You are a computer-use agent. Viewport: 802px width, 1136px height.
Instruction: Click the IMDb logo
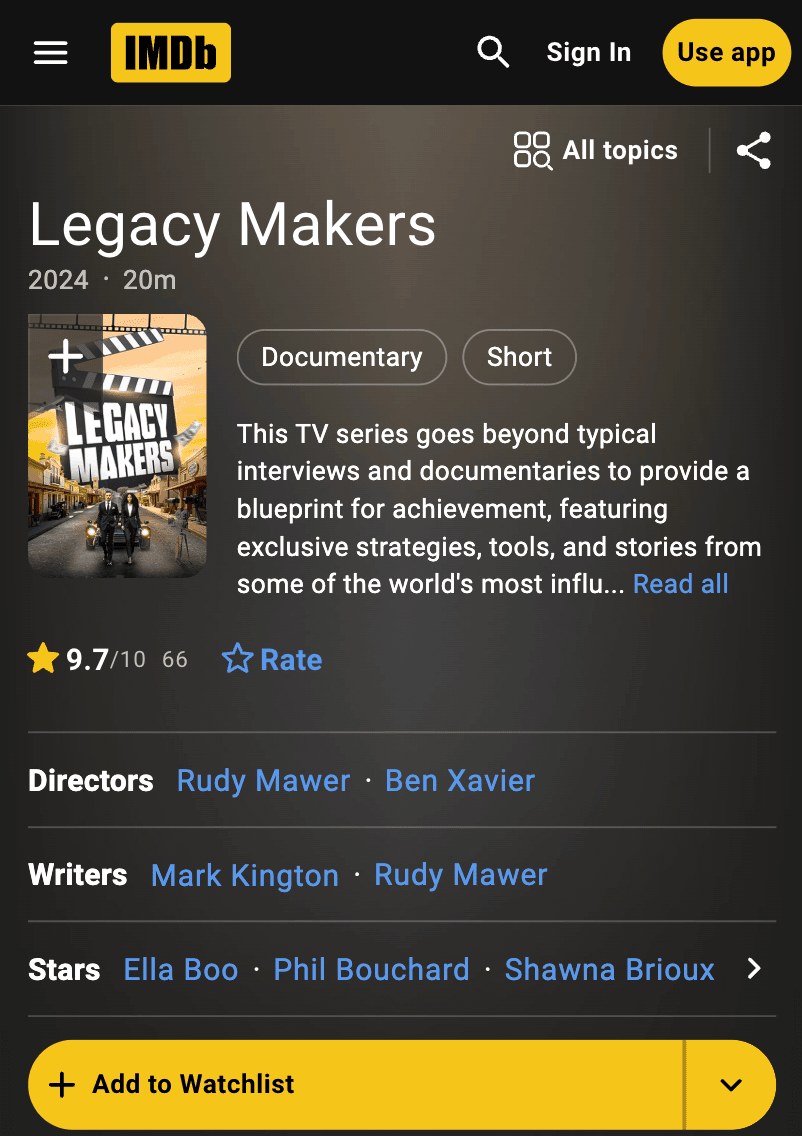[x=171, y=53]
